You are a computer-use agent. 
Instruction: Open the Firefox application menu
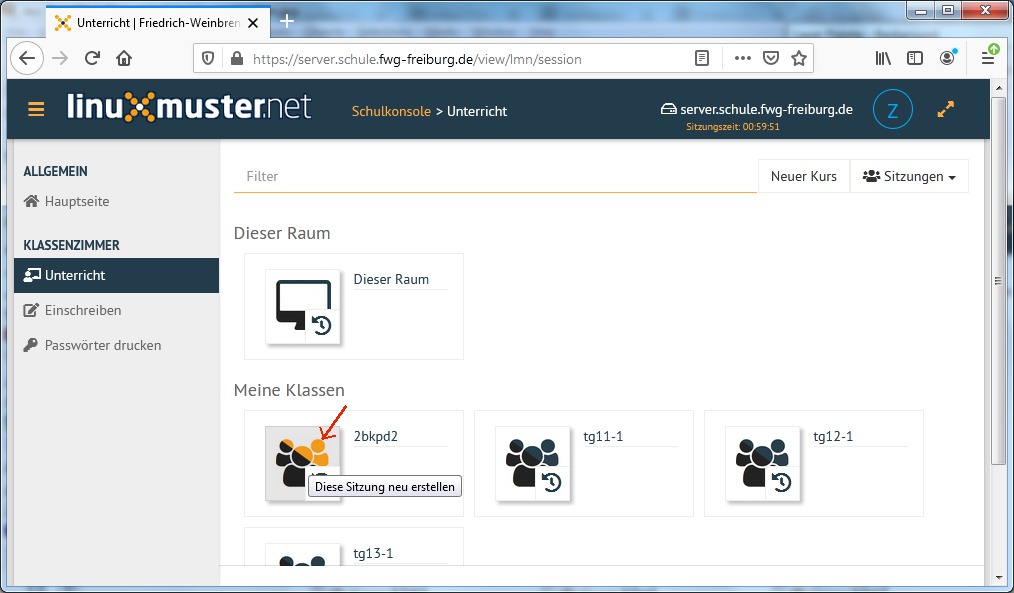coord(987,59)
